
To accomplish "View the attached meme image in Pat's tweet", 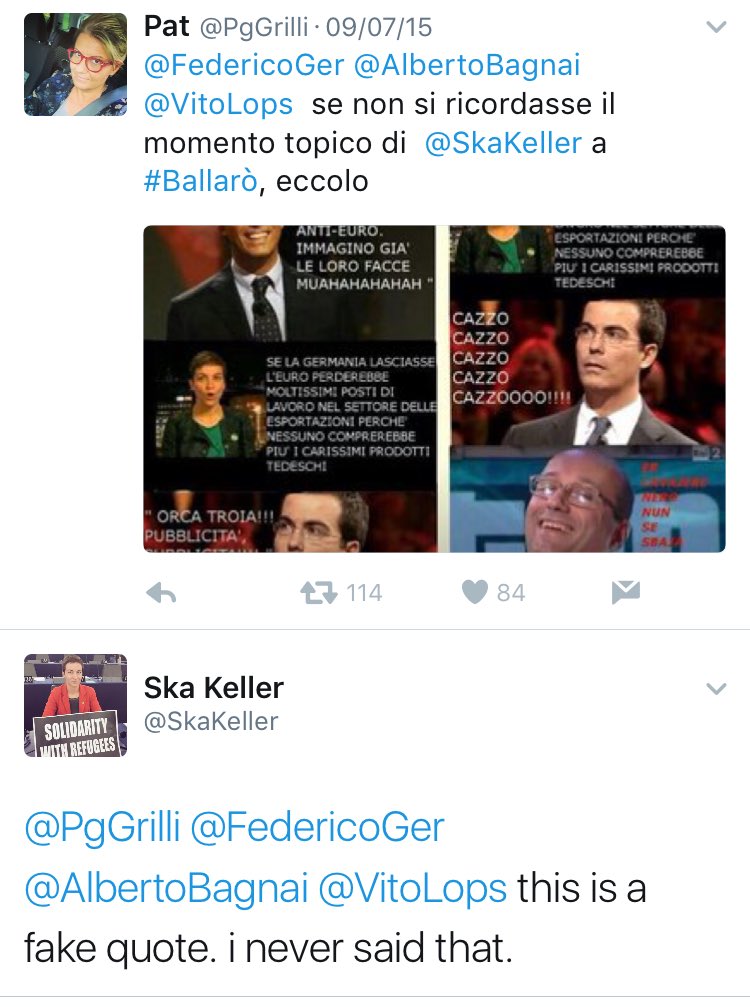I will click(434, 389).
